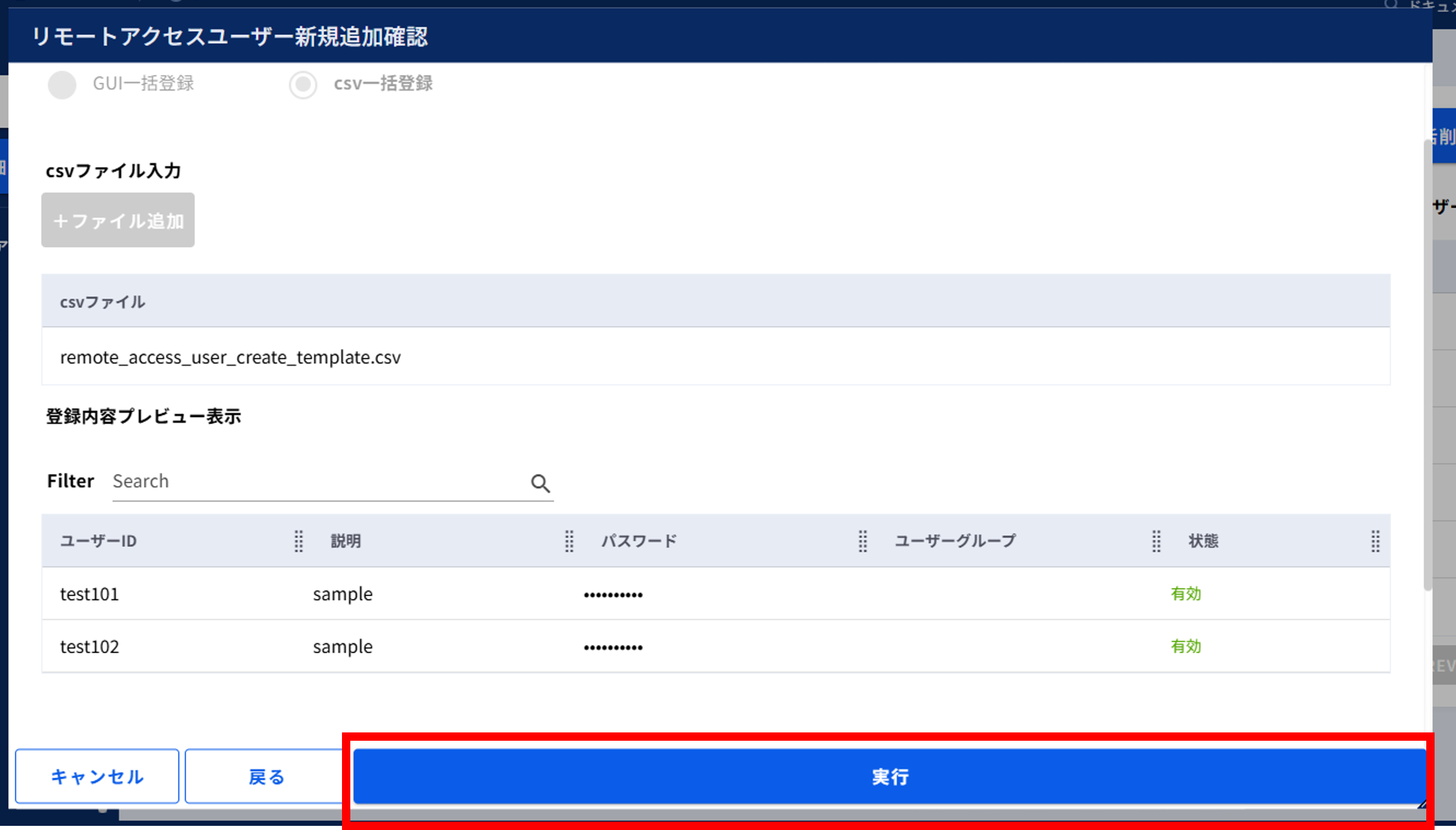Click the 状態 column header
The image size is (1456, 830).
tap(1203, 541)
